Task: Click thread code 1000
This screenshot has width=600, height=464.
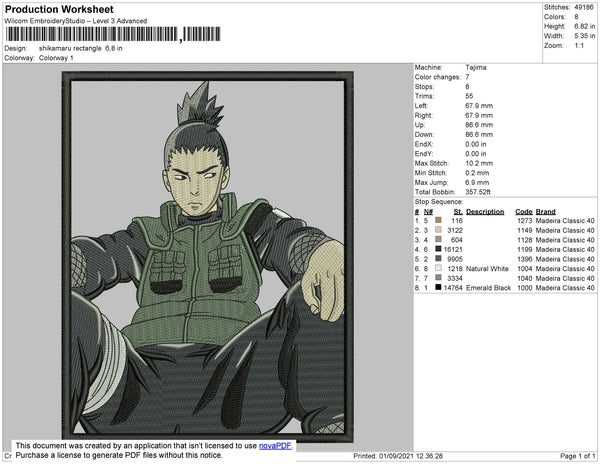Action: pyautogui.click(x=525, y=287)
